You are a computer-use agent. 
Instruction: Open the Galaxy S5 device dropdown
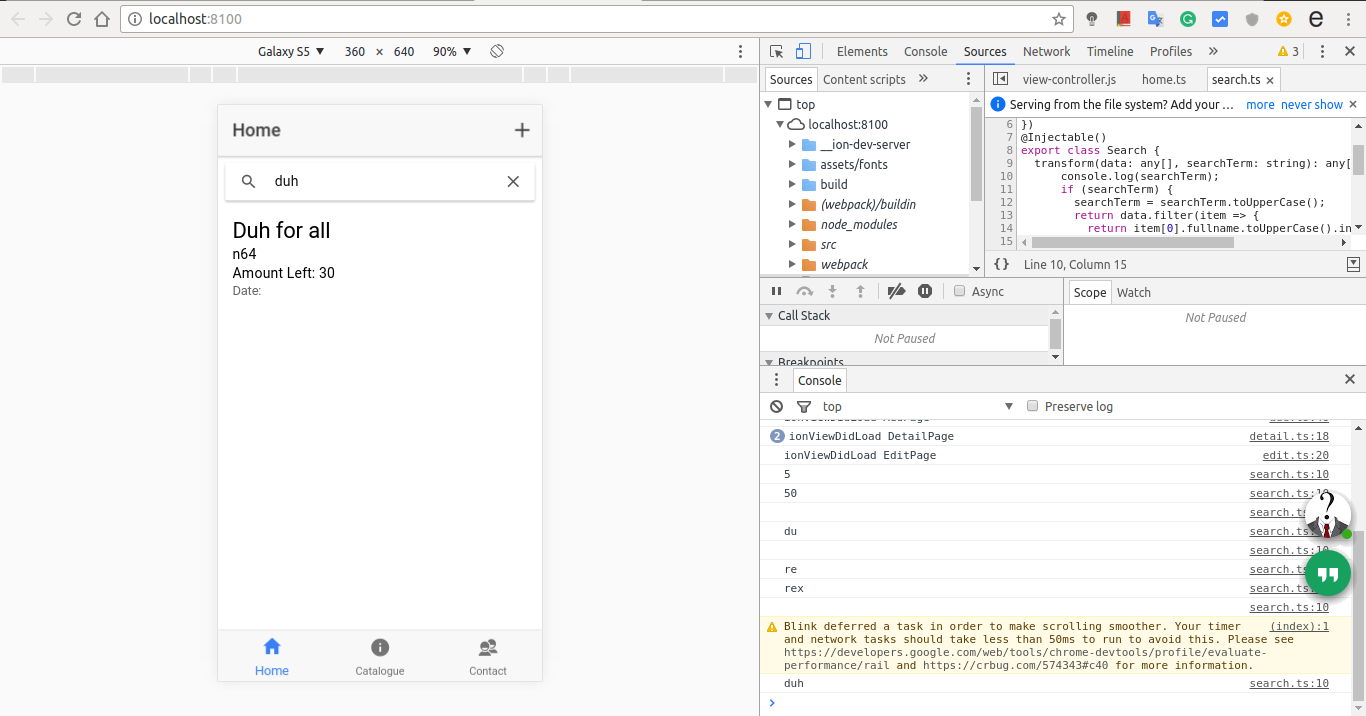[291, 51]
